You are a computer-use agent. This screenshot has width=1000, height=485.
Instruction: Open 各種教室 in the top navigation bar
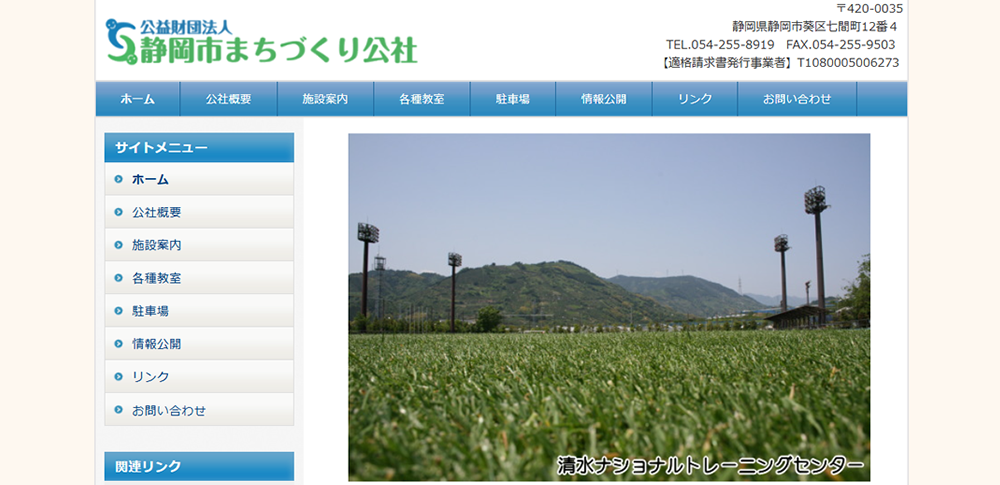pyautogui.click(x=422, y=99)
